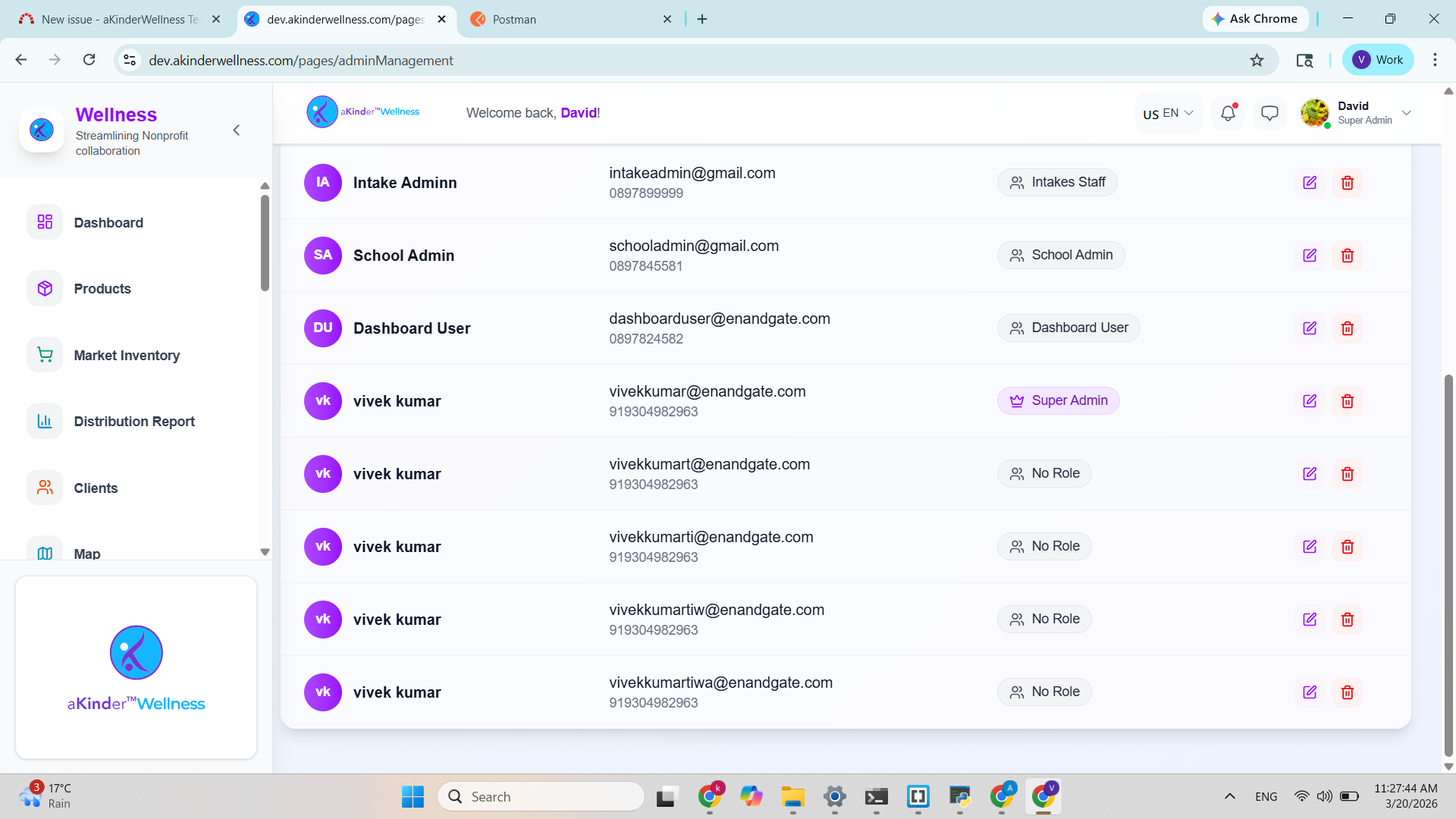Click the Windows taskbar Search box

(541, 796)
